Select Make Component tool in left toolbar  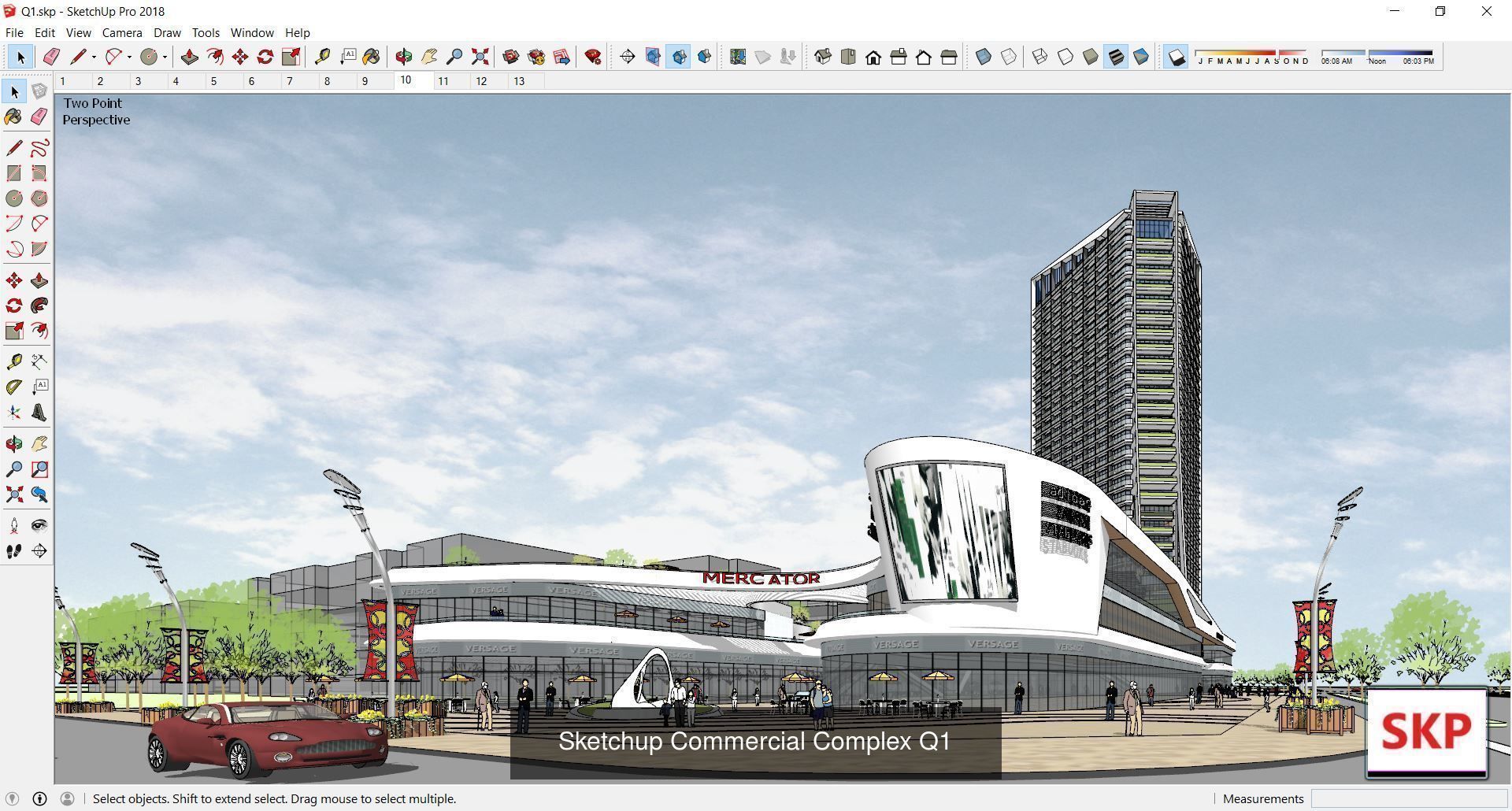pos(39,92)
